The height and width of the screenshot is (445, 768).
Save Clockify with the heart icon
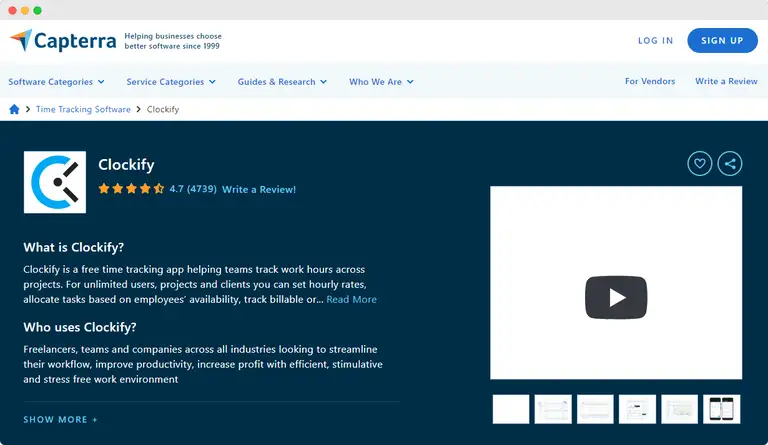pos(700,164)
